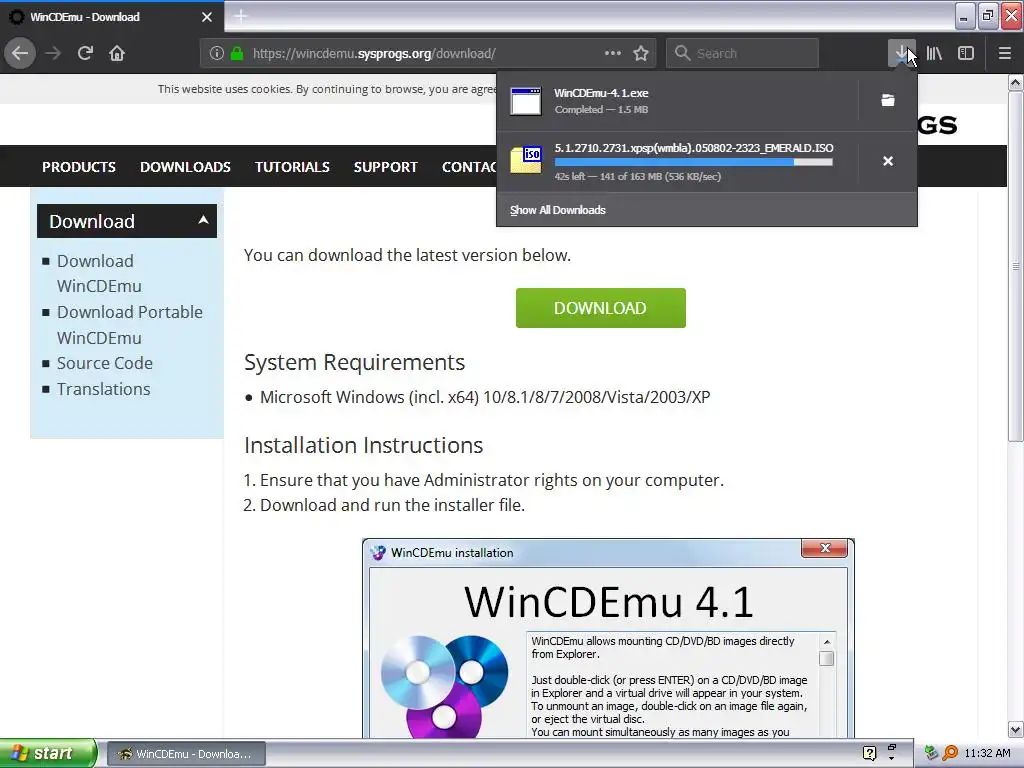Click the Search input box

click(x=742, y=53)
